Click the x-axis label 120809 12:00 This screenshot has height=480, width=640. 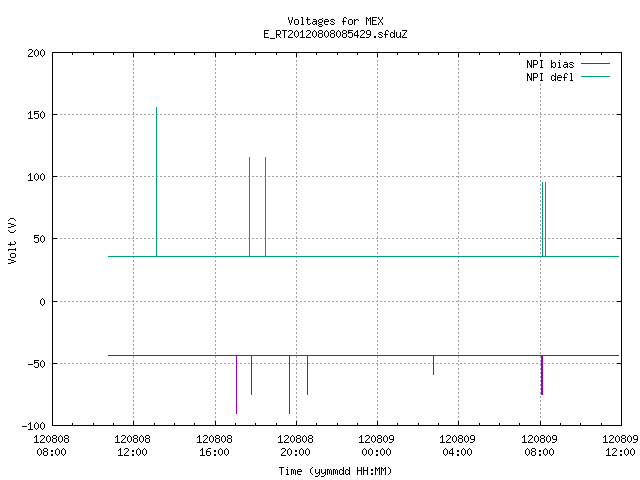point(620,446)
